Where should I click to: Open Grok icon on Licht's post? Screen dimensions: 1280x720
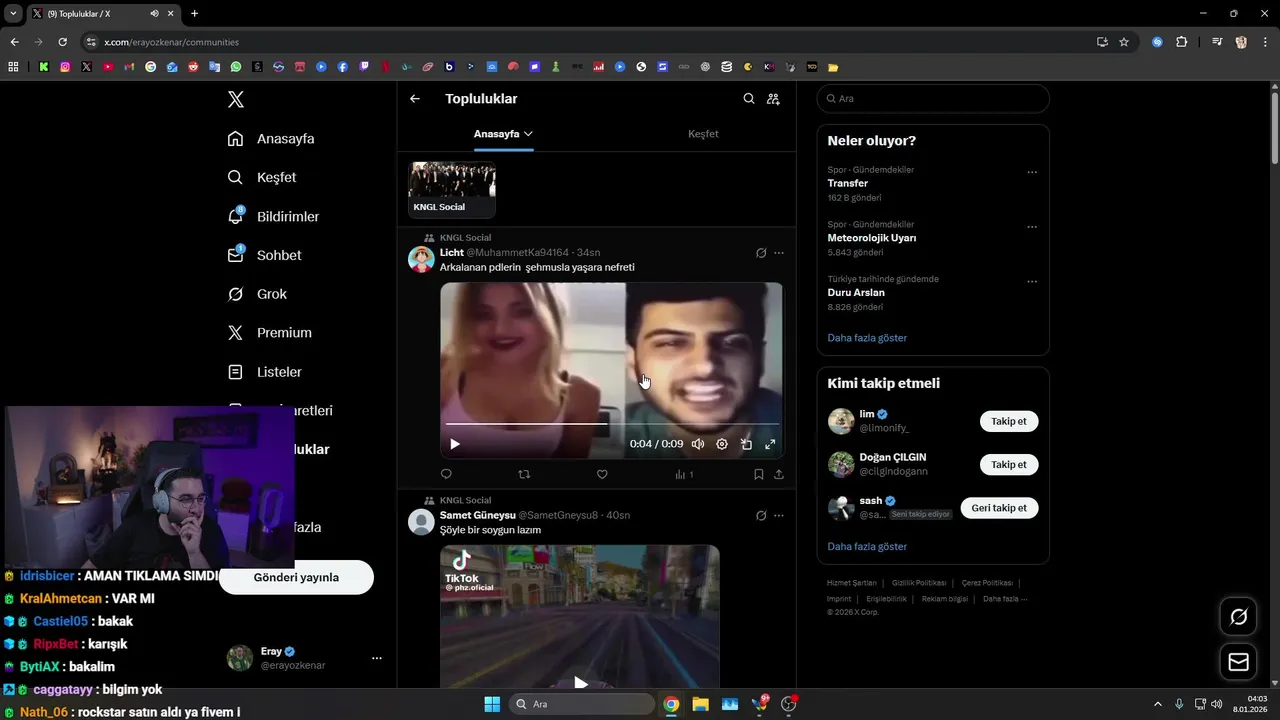tap(761, 253)
